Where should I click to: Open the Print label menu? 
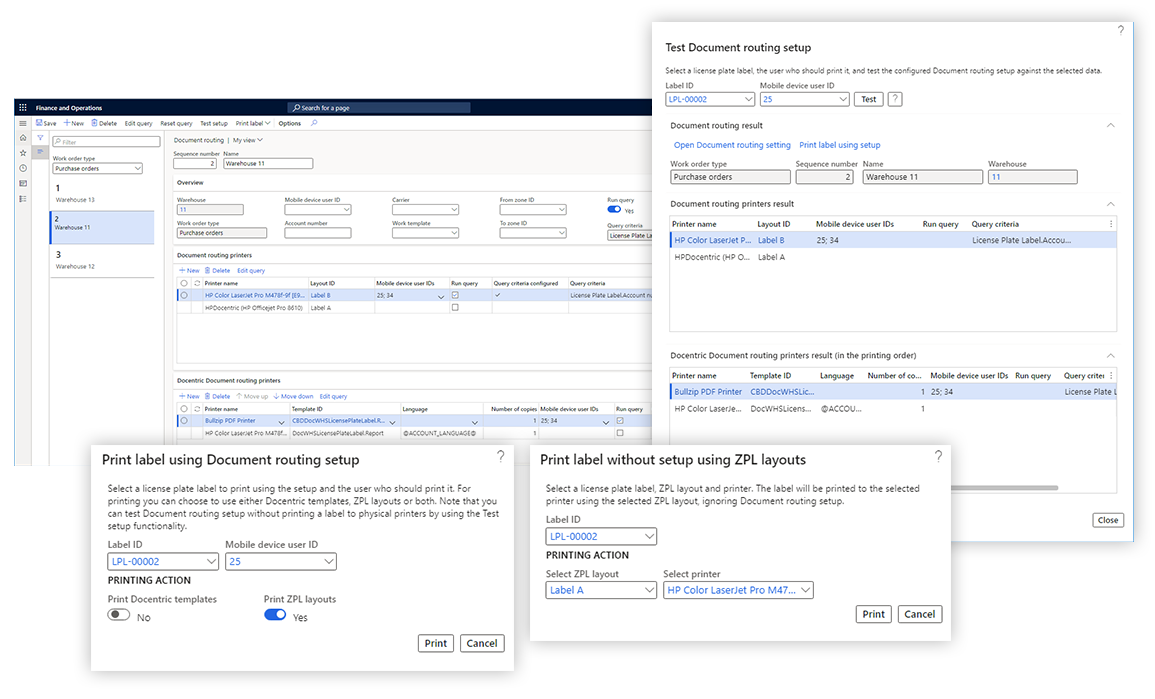pyautogui.click(x=253, y=124)
